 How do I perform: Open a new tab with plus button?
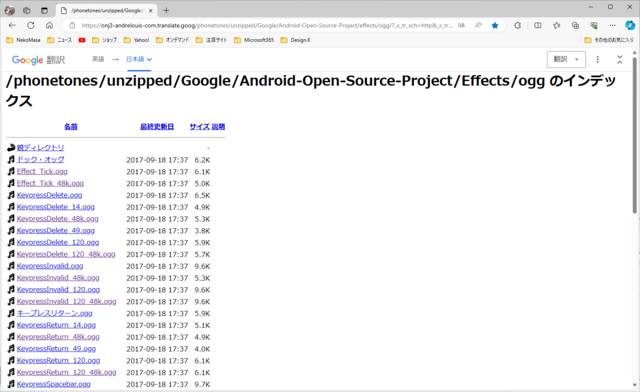tap(166, 11)
